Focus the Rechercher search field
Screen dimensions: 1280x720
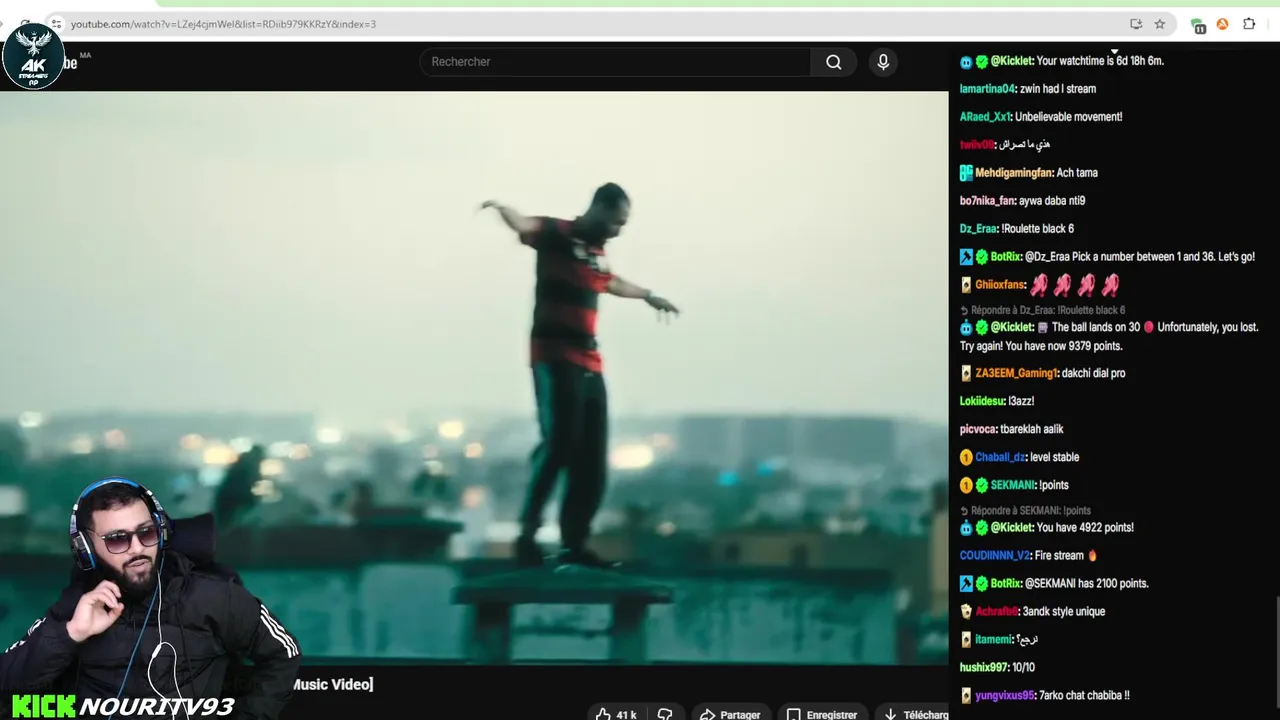(615, 62)
